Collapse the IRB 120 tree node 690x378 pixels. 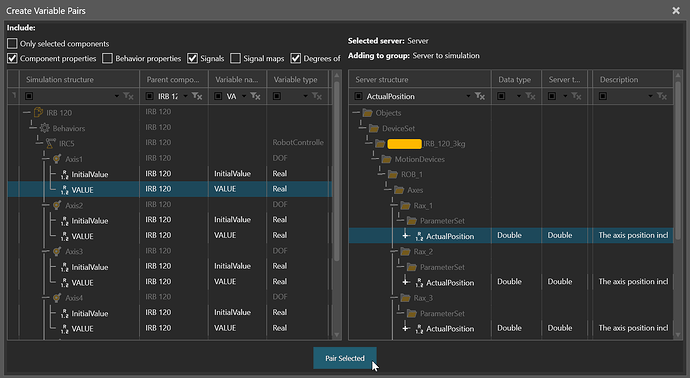pos(26,112)
